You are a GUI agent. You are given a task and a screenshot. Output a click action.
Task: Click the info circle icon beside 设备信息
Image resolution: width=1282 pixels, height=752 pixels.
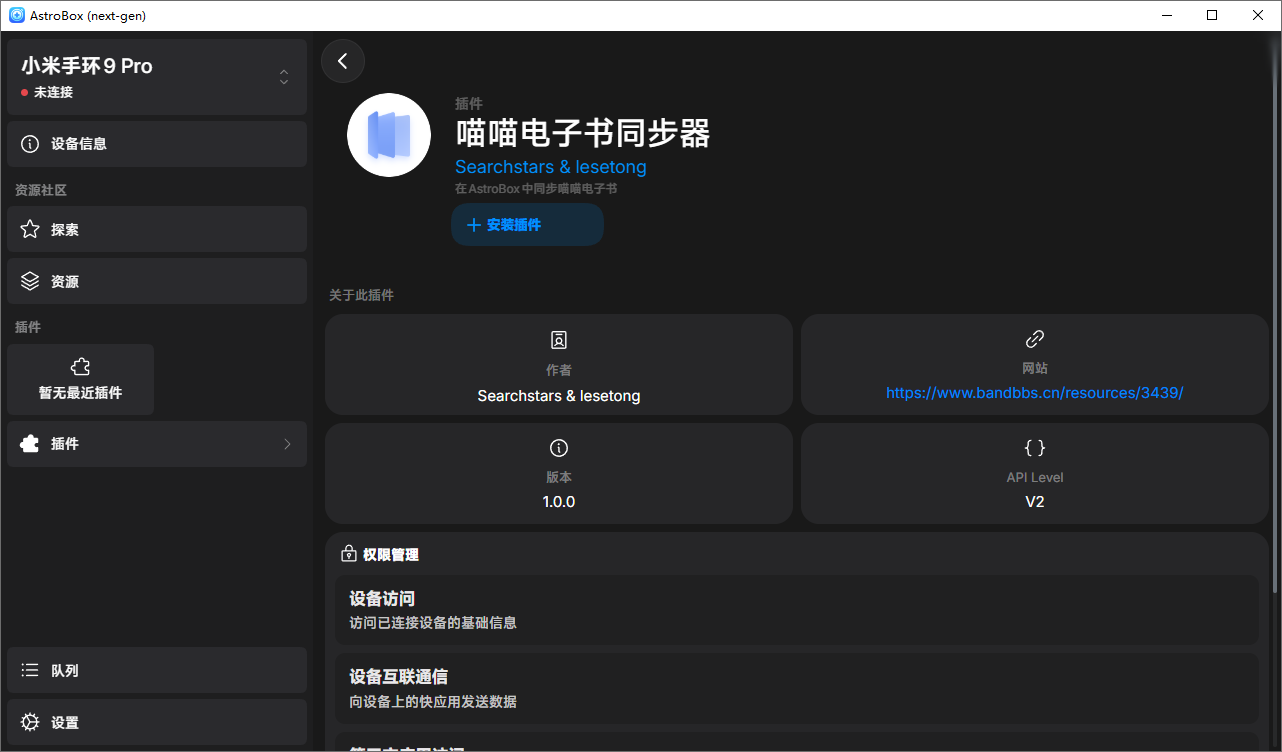click(30, 144)
